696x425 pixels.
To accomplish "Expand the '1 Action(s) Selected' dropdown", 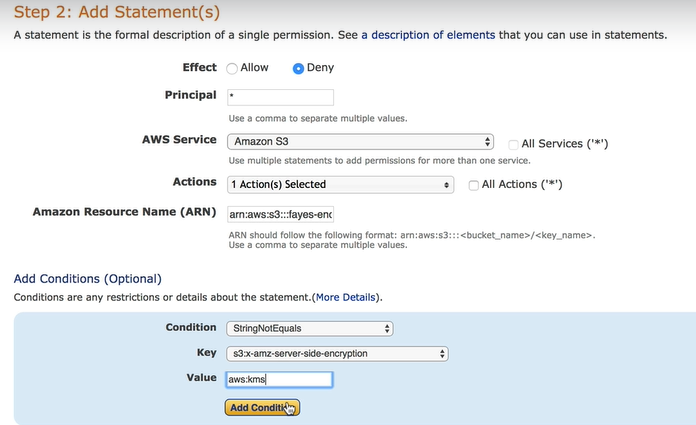I will coord(340,185).
